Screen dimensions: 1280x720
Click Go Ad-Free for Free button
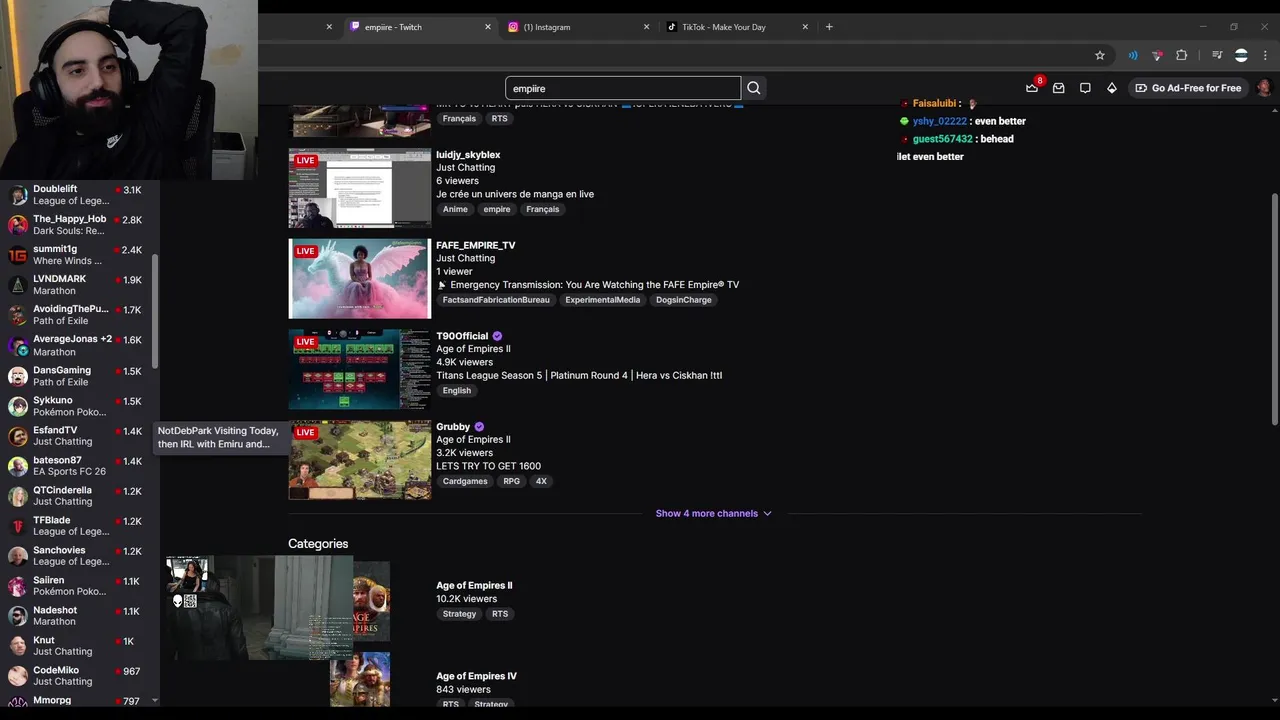click(x=1188, y=88)
